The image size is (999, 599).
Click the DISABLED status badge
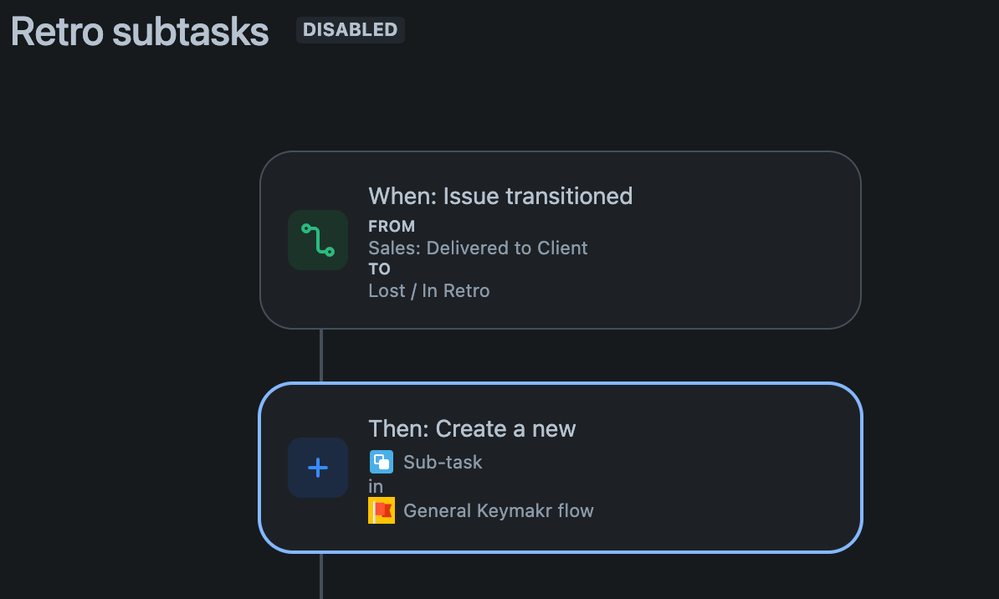pyautogui.click(x=350, y=30)
